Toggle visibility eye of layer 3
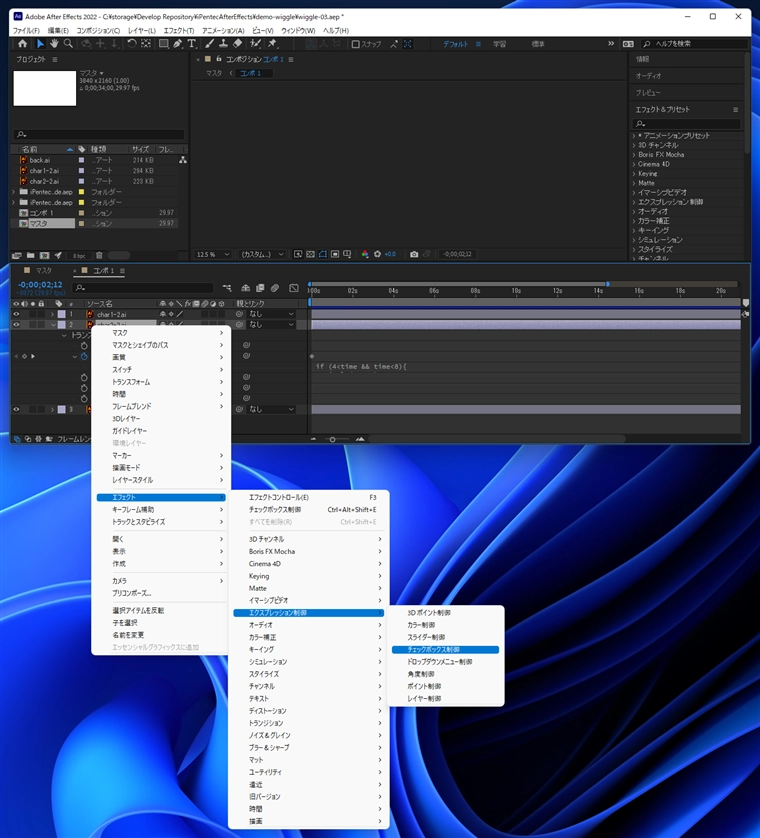The image size is (760, 838). coord(16,409)
